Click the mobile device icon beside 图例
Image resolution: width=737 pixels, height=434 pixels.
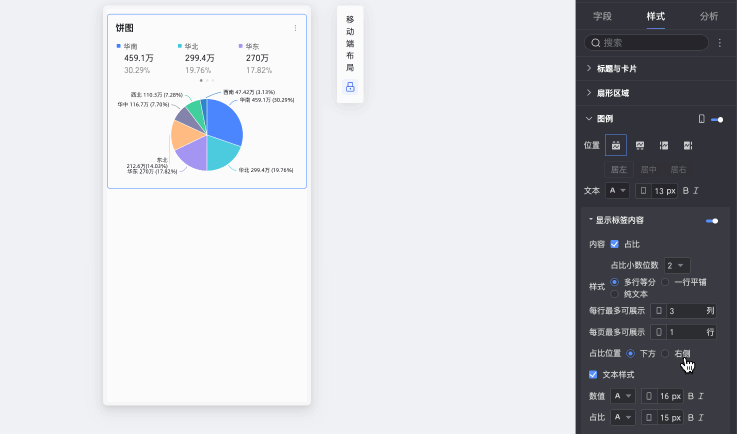pyautogui.click(x=701, y=119)
